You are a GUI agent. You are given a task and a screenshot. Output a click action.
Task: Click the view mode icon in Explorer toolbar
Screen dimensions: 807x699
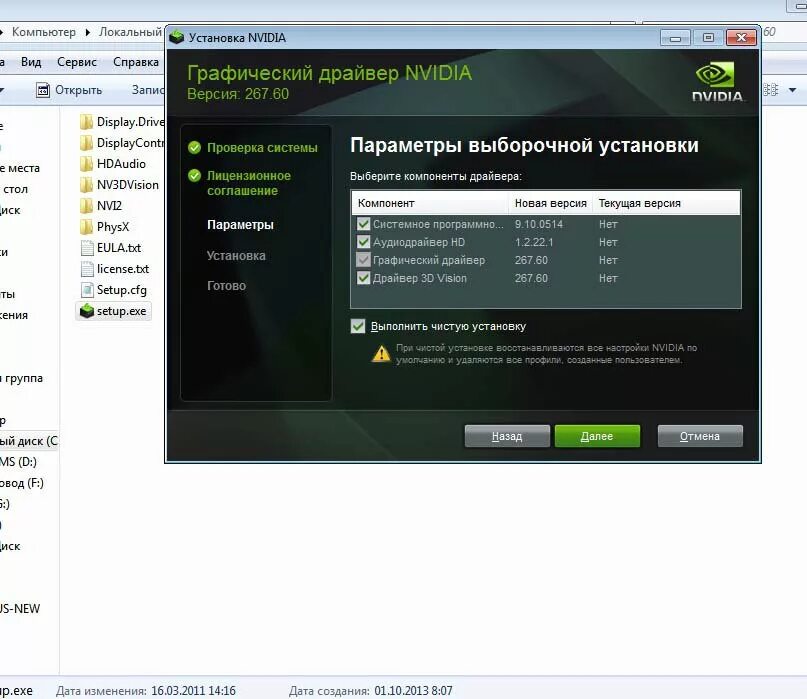coord(770,90)
